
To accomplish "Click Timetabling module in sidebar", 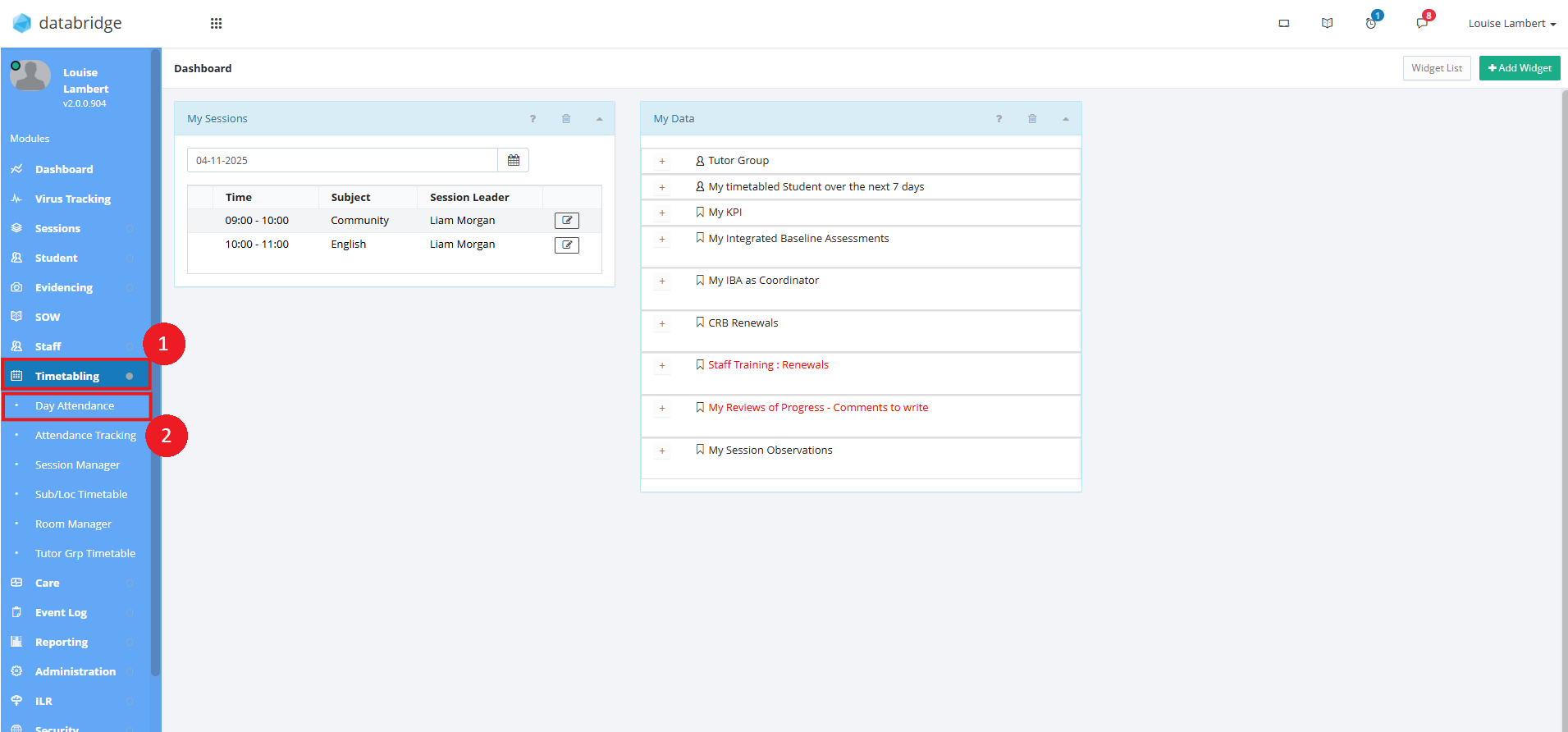I will [75, 376].
